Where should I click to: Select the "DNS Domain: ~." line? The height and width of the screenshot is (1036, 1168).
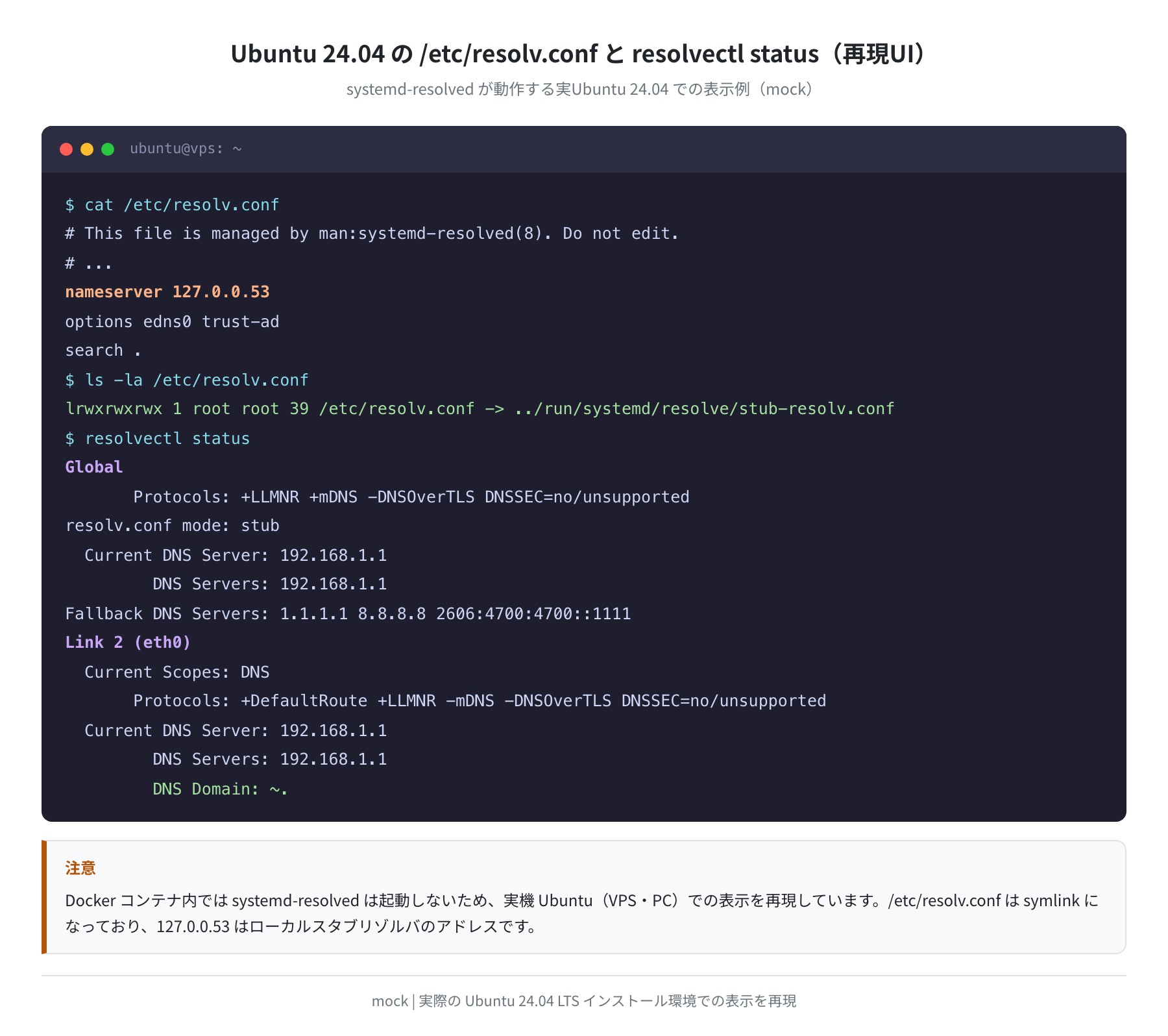[x=221, y=789]
